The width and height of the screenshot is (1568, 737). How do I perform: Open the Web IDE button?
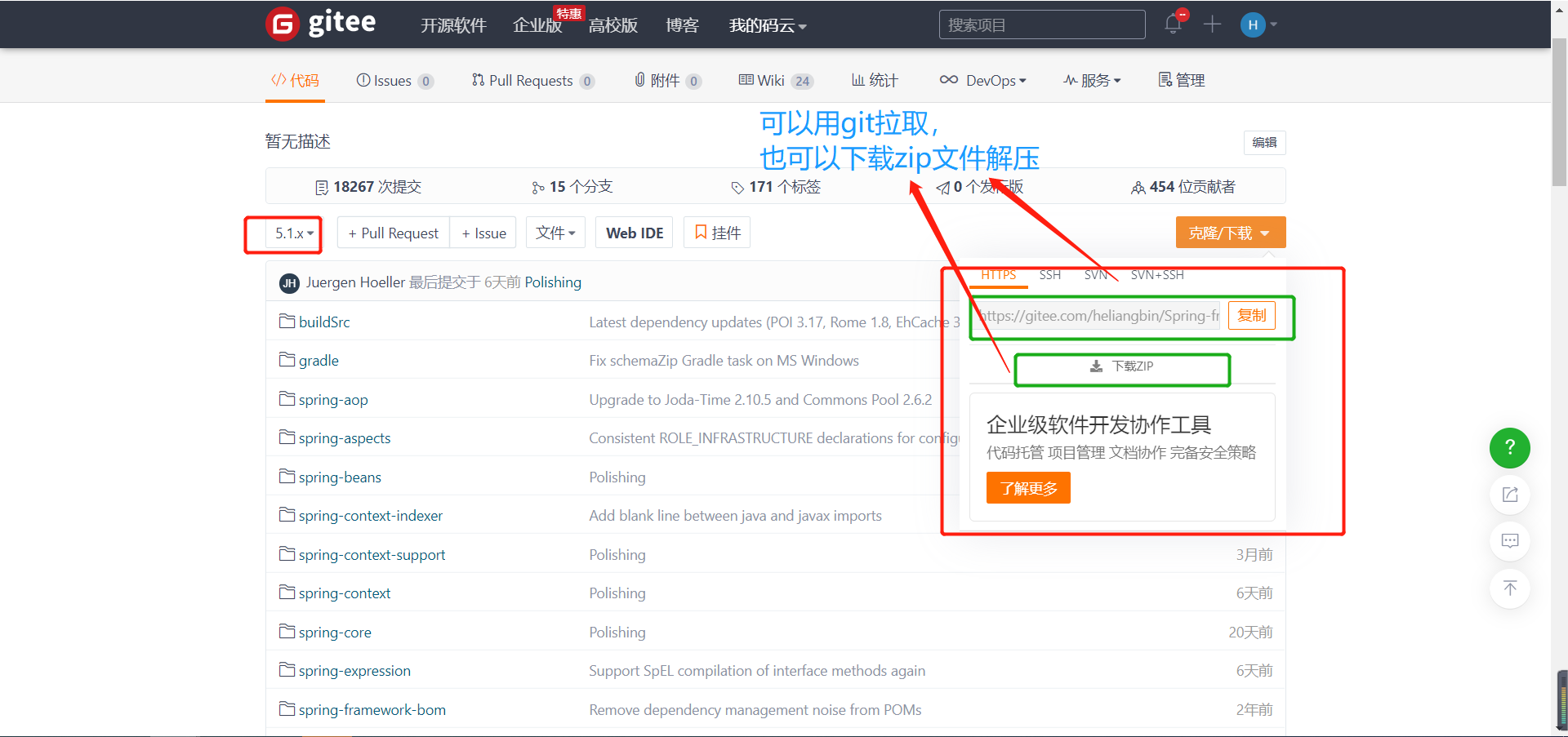pos(635,233)
